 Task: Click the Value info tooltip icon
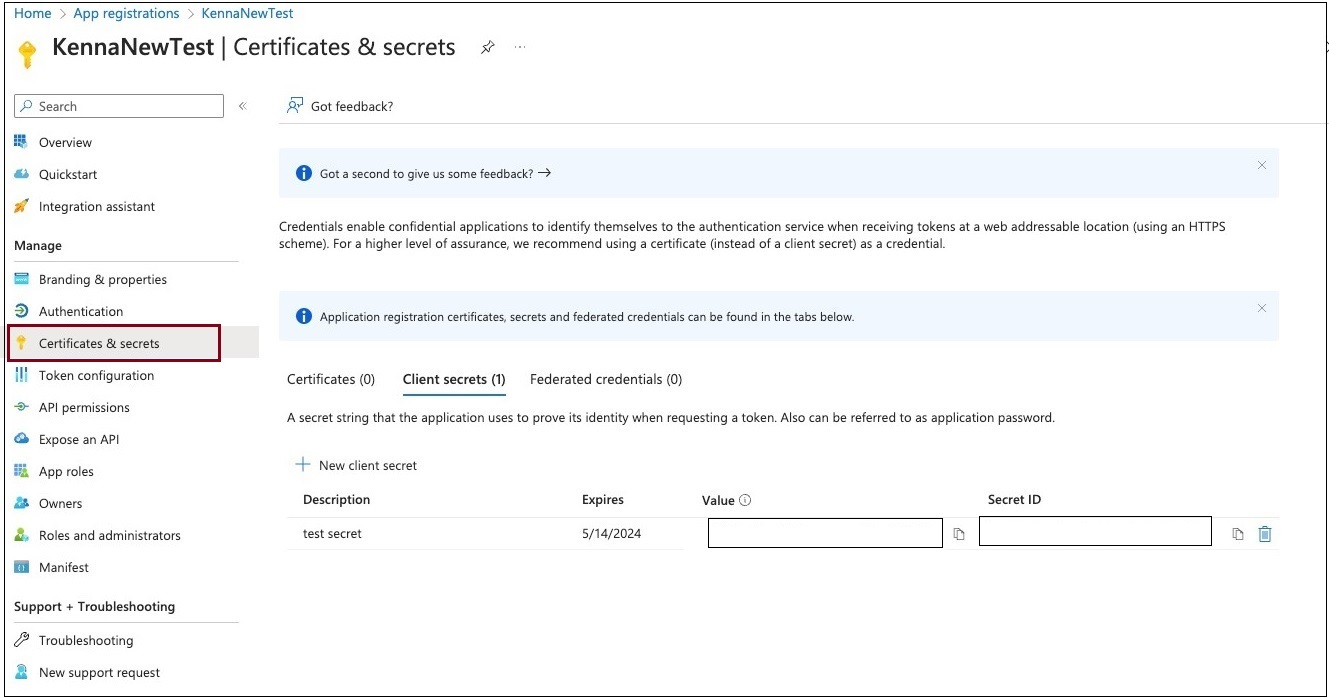745,500
